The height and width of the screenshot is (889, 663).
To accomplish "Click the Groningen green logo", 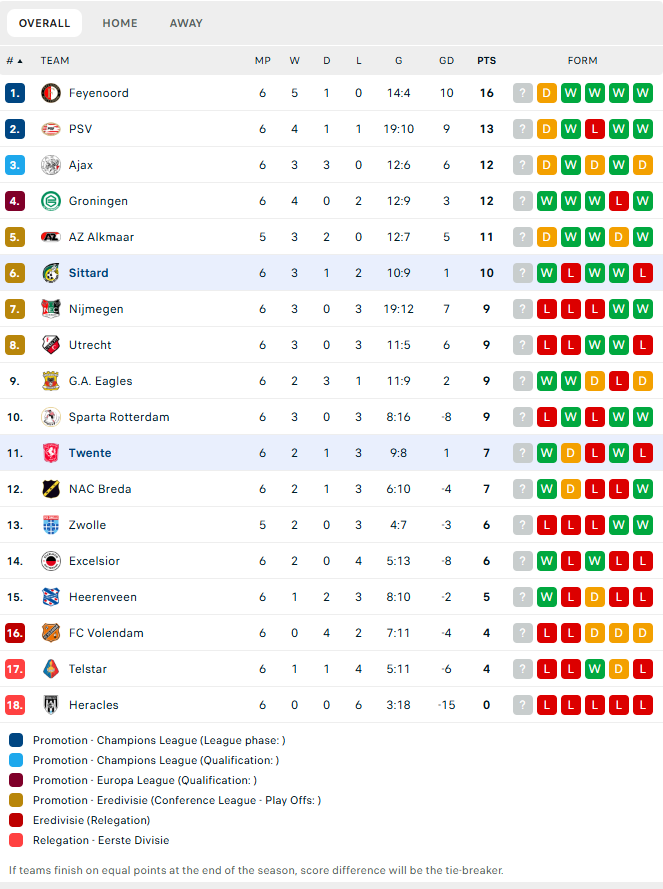I will tap(51, 201).
